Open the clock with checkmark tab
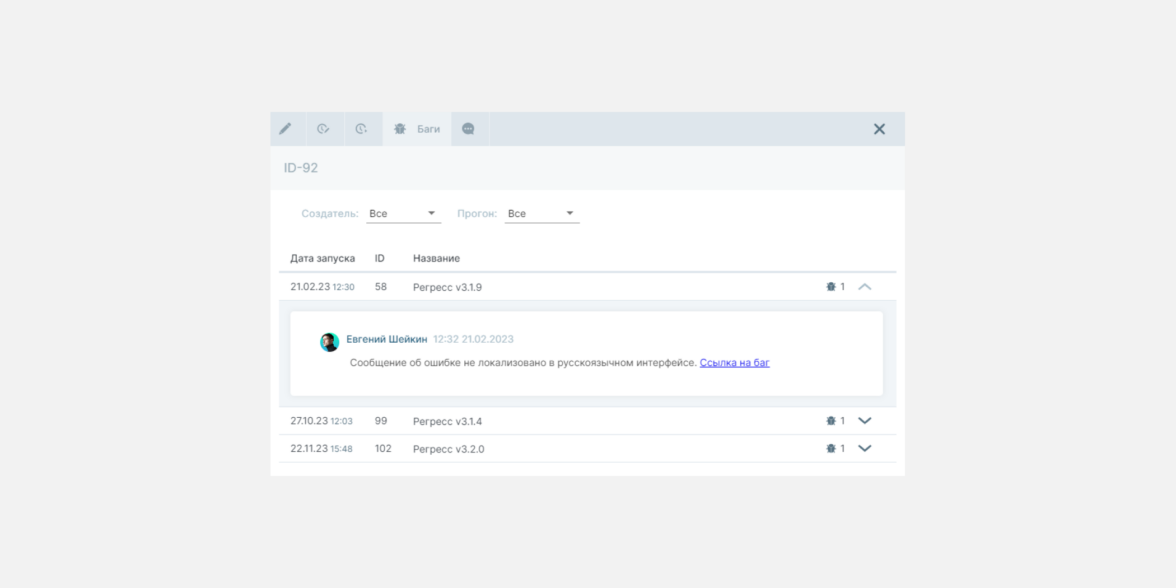 (323, 129)
